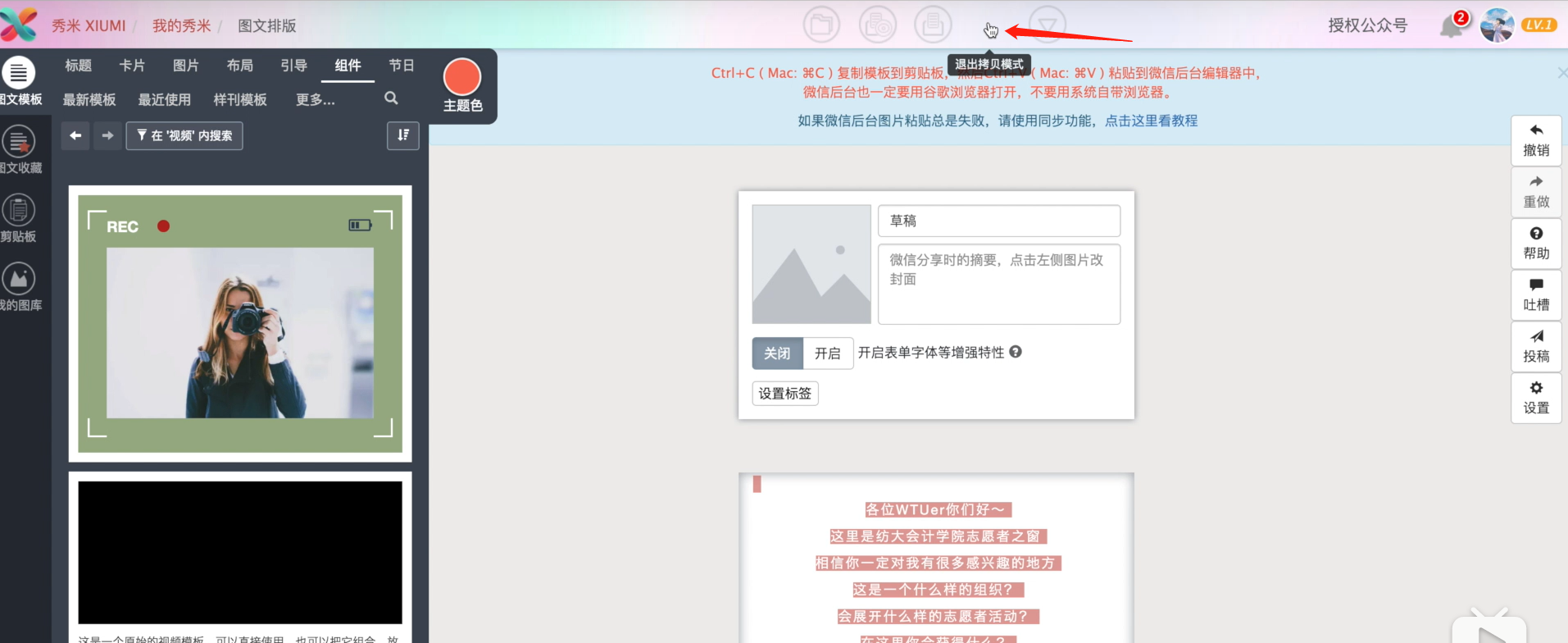The width and height of the screenshot is (1568, 643).
Task: Click 投稿 submit button
Action: pos(1536,347)
